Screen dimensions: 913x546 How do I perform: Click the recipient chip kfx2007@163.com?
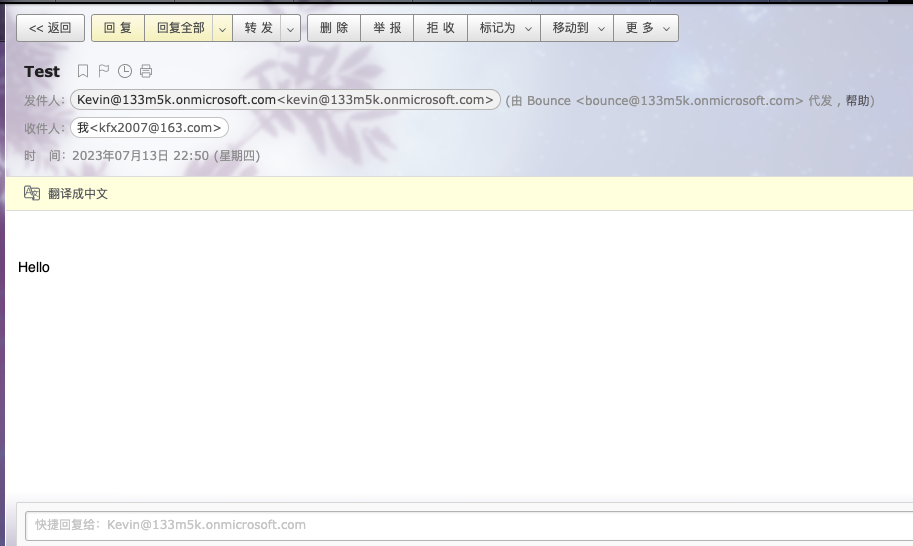pos(149,127)
